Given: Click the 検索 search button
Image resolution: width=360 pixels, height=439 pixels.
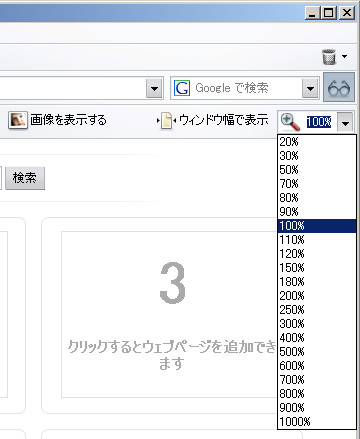Looking at the screenshot, I should pos(25,178).
